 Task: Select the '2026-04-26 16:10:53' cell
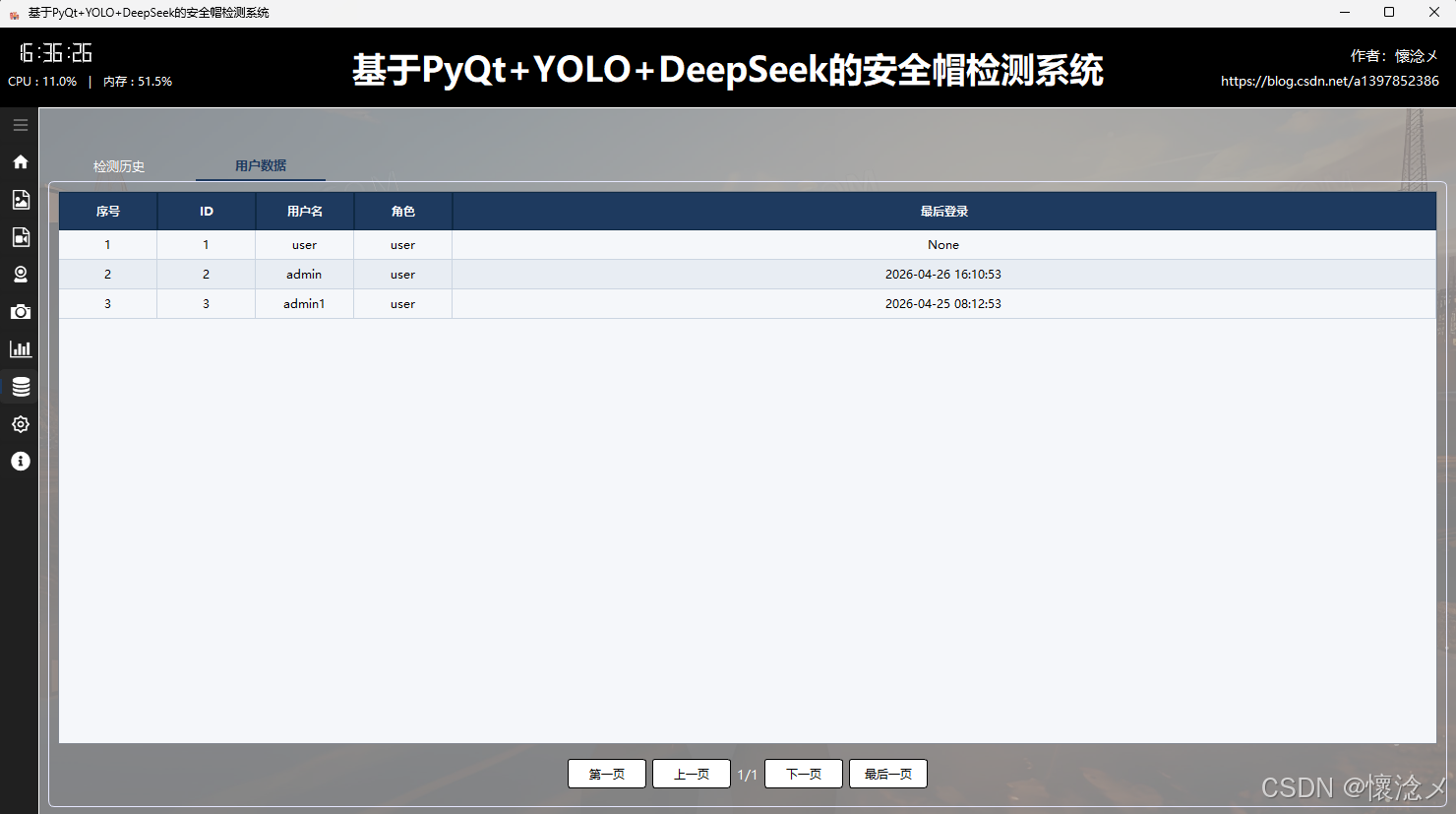pos(944,275)
